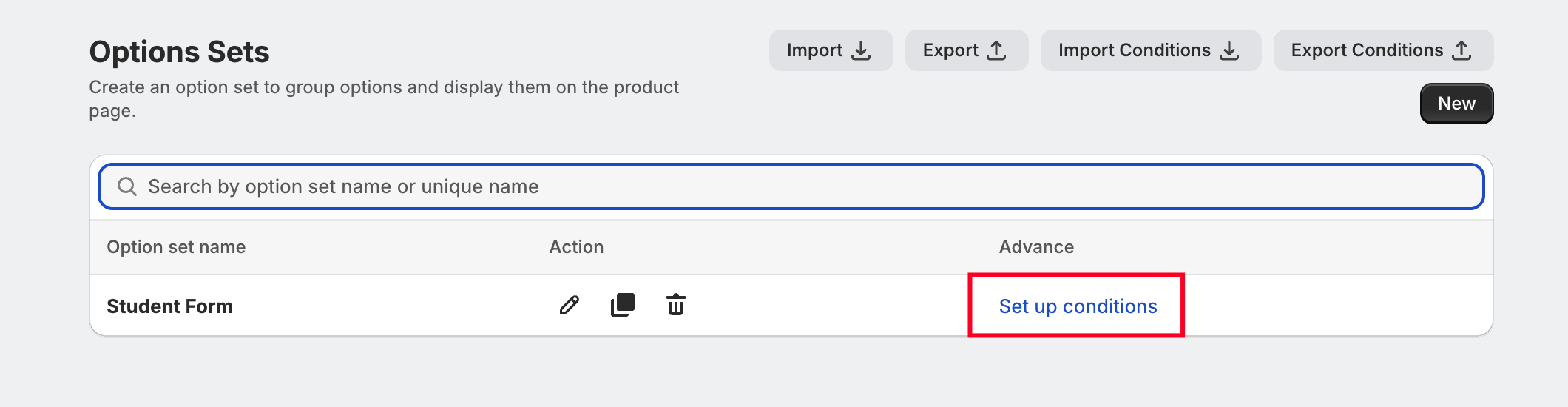The height and width of the screenshot is (407, 1568).
Task: Focus the option set search field
Action: [x=740, y=186]
